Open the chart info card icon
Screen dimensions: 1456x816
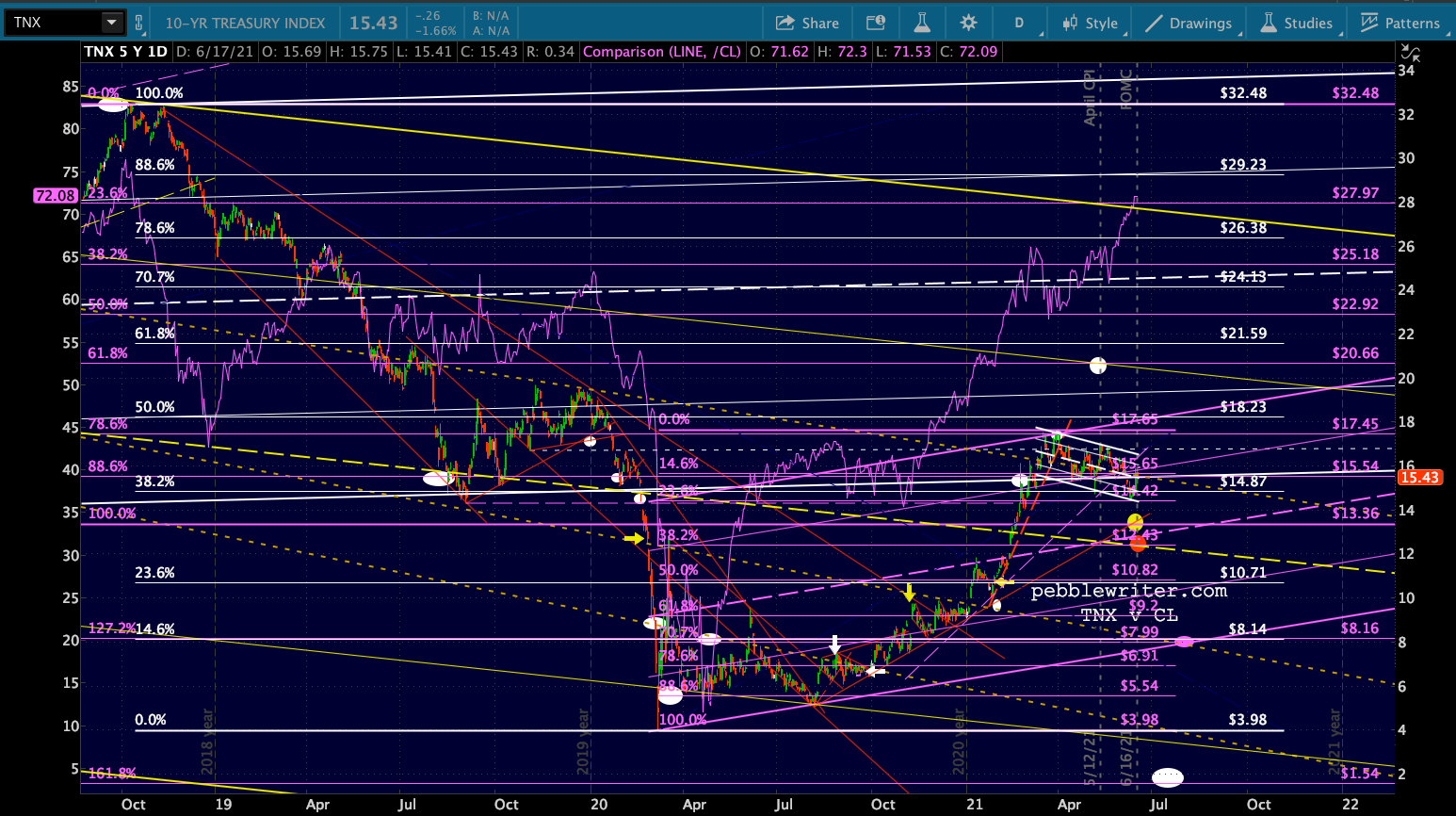click(x=876, y=23)
